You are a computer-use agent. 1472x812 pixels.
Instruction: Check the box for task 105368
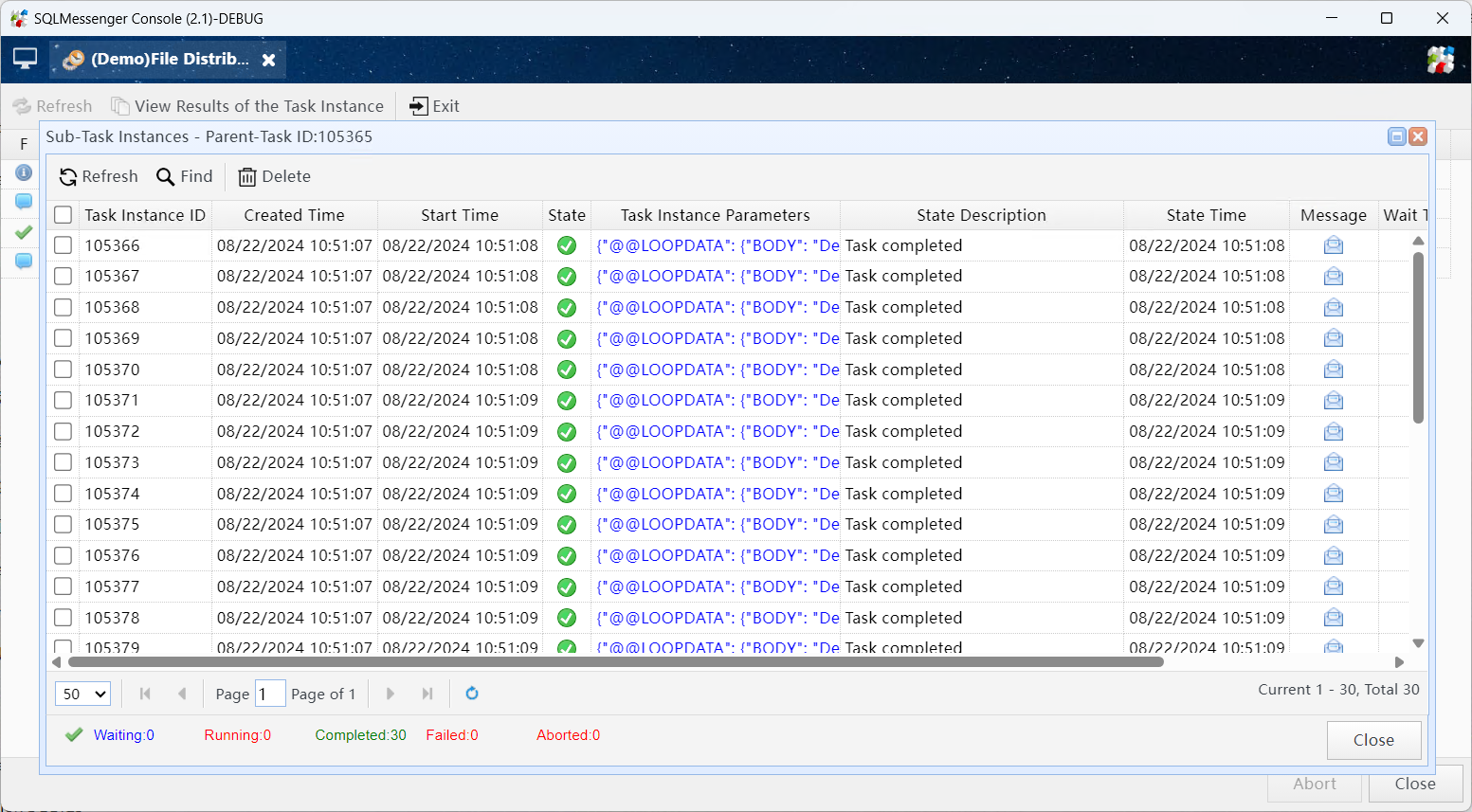click(64, 307)
